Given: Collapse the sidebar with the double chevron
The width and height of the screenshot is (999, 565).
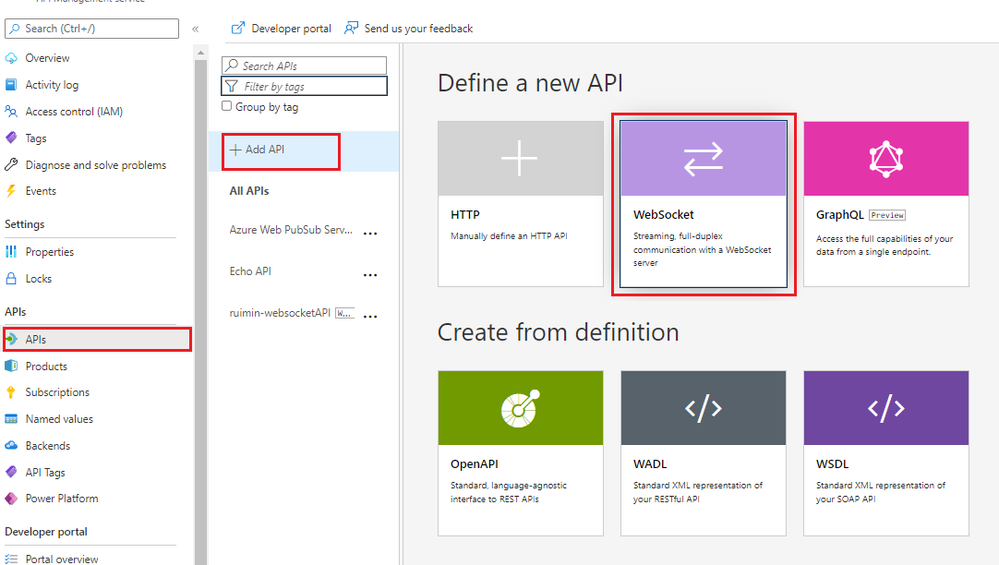Looking at the screenshot, I should coord(196,29).
